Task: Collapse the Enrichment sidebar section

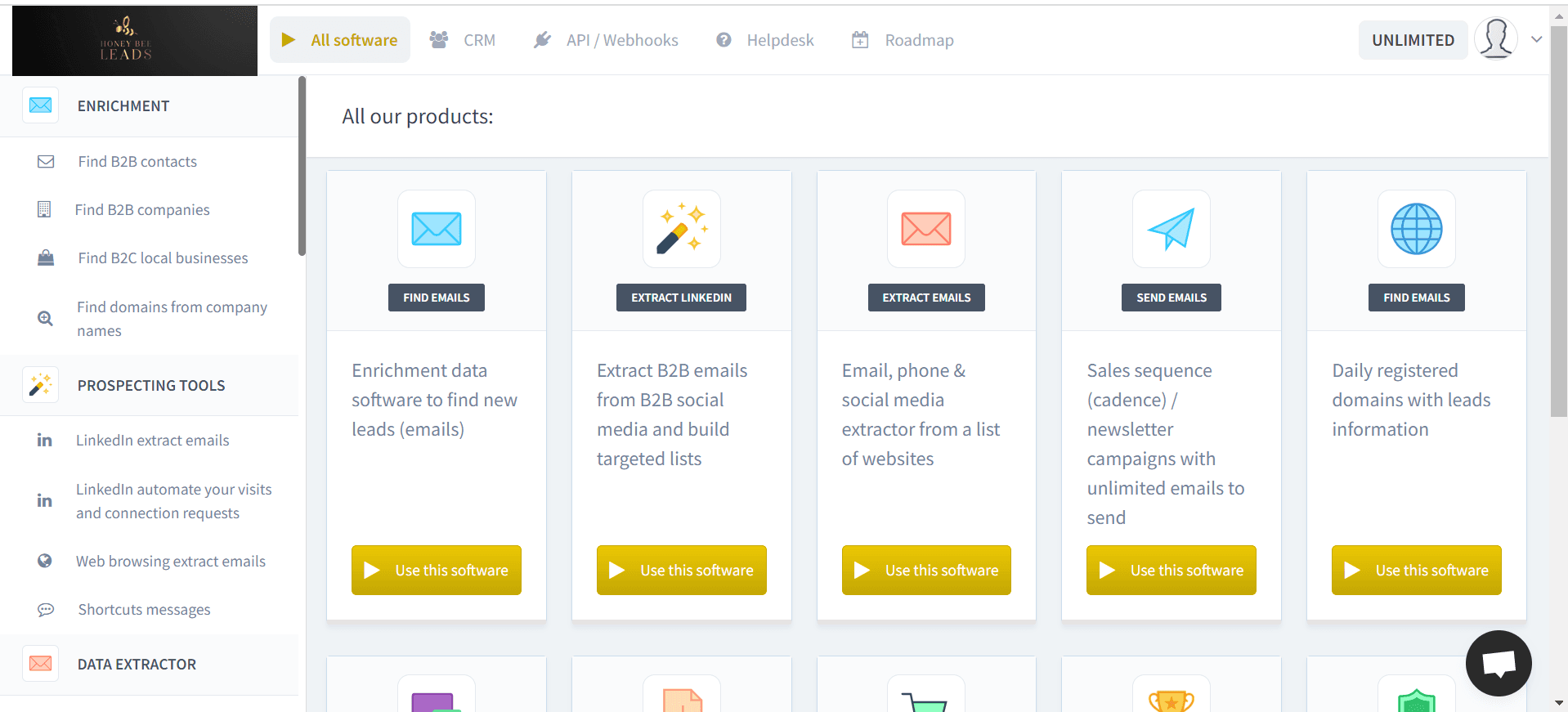Action: click(123, 106)
